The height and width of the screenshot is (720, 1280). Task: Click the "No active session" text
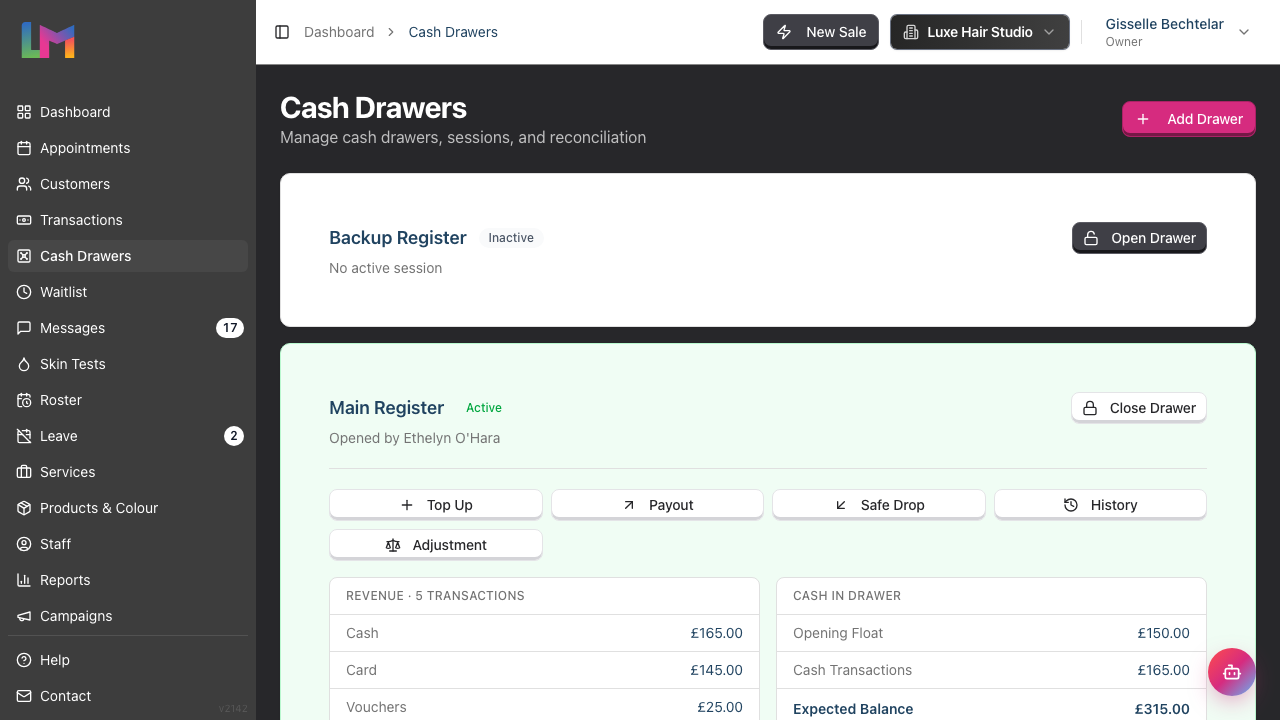[386, 268]
